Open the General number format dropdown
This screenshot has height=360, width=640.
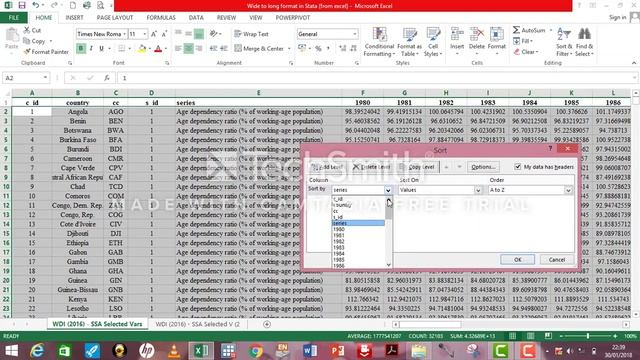click(x=355, y=34)
